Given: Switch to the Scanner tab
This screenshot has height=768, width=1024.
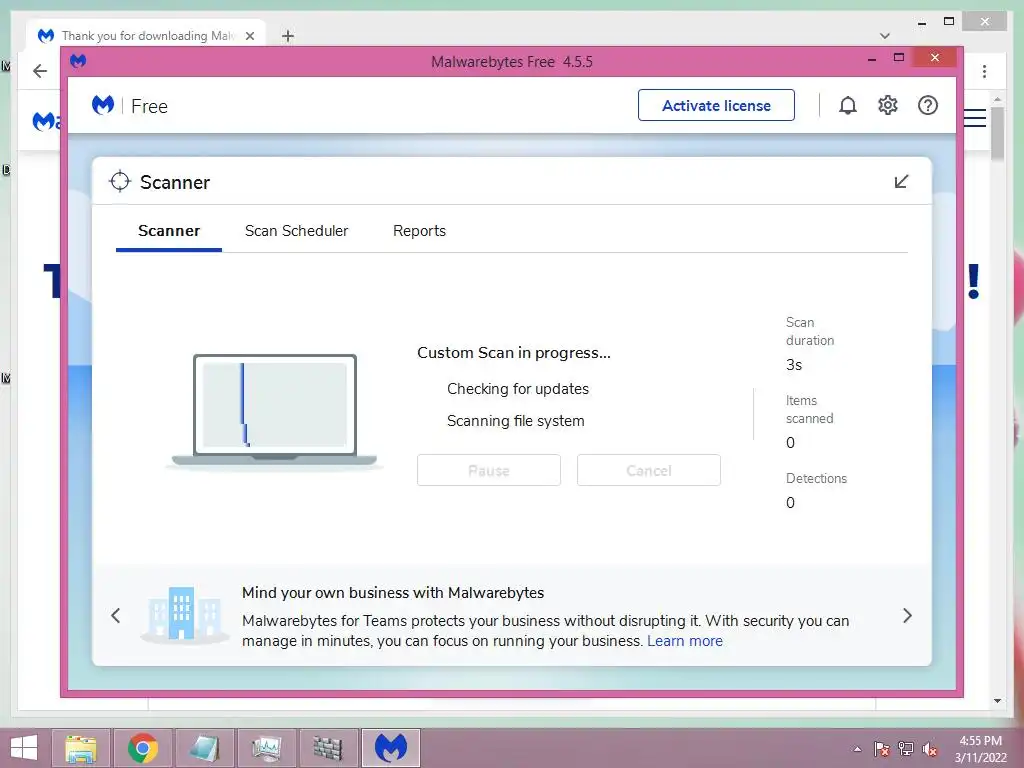Looking at the screenshot, I should [x=168, y=231].
